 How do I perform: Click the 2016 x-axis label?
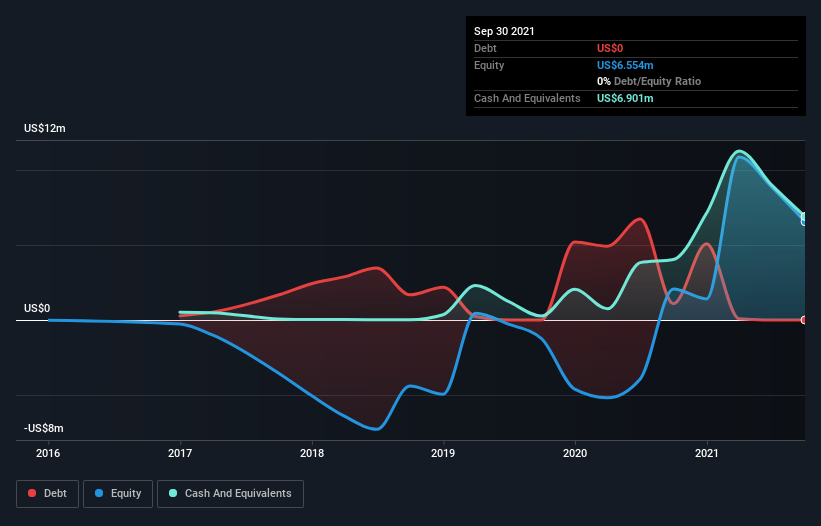(48, 453)
